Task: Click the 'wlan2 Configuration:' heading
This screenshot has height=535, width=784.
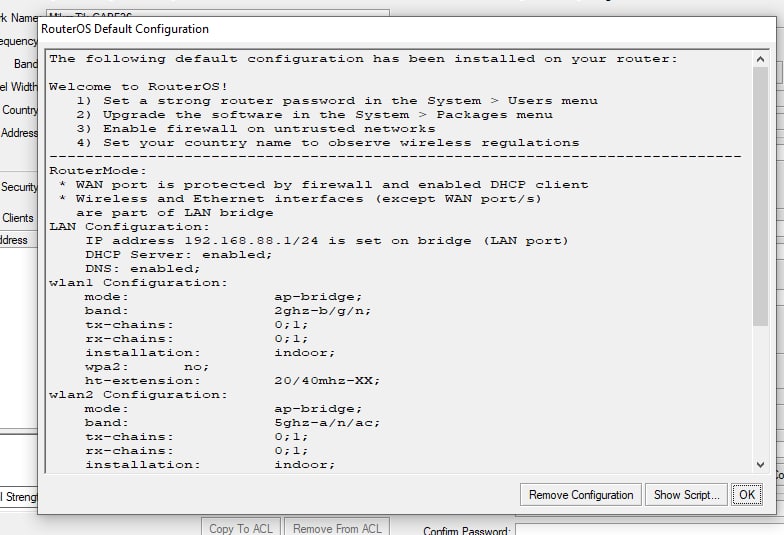Action: [138, 394]
